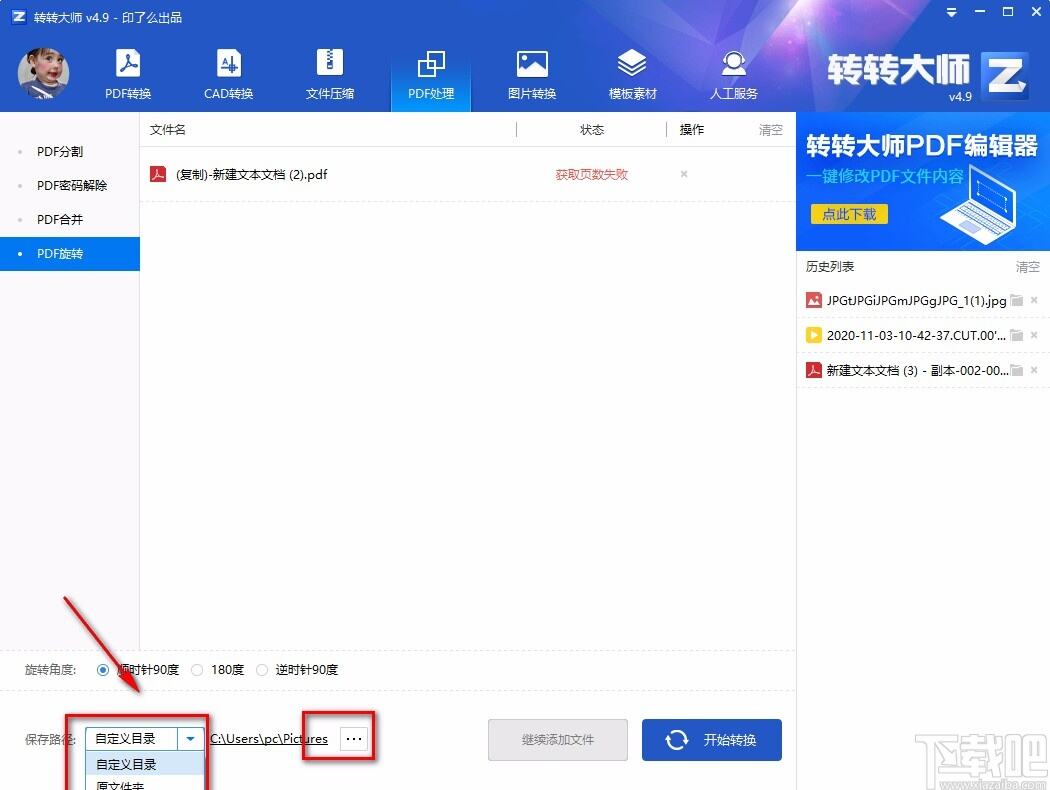The image size is (1050, 790).
Task: Browse for folder with the ... button
Action: click(x=354, y=739)
